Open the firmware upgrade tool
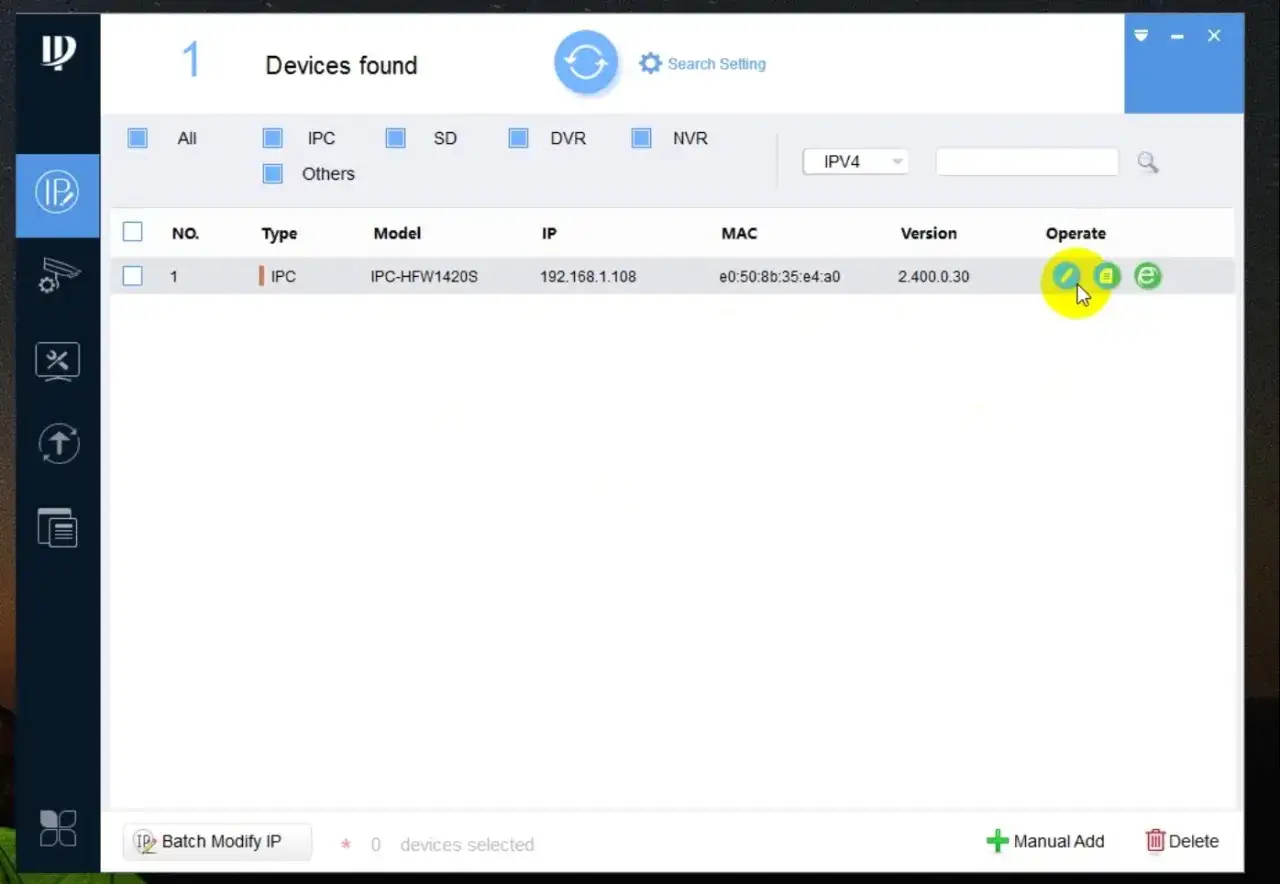The width and height of the screenshot is (1280, 884). pos(57,443)
